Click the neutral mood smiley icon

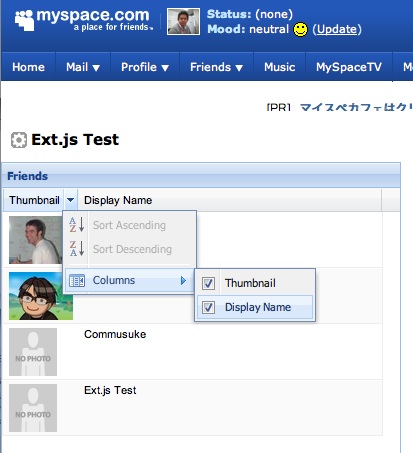[300, 29]
